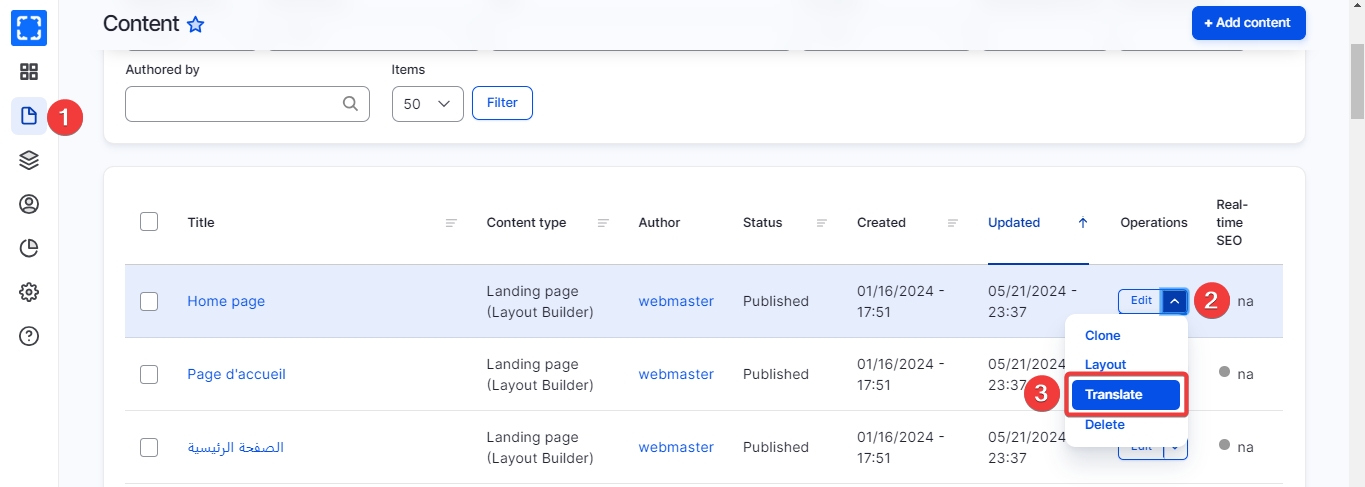Open the Configuration gear icon in sidebar
The image size is (1365, 487).
point(29,292)
